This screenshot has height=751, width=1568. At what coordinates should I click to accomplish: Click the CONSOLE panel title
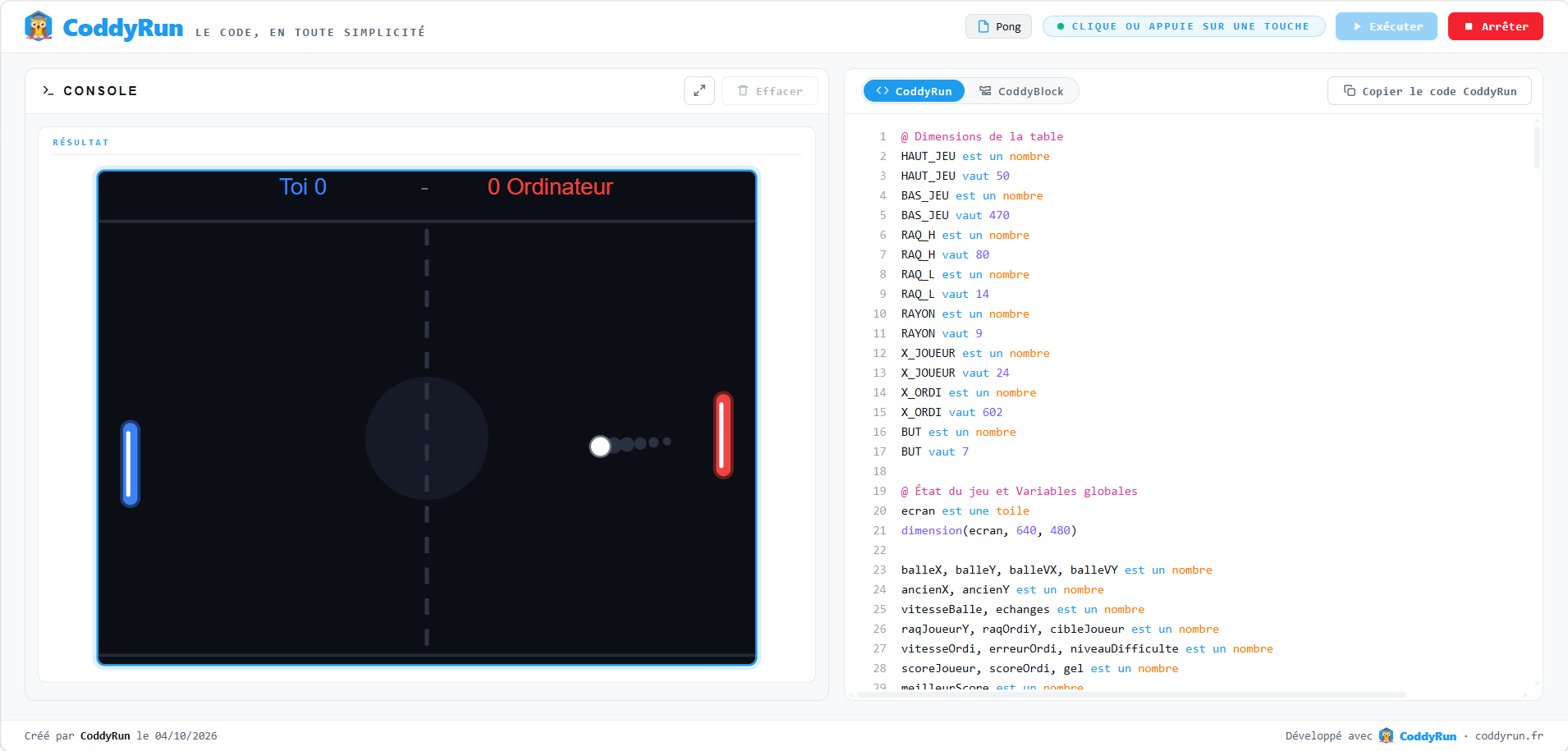click(100, 91)
